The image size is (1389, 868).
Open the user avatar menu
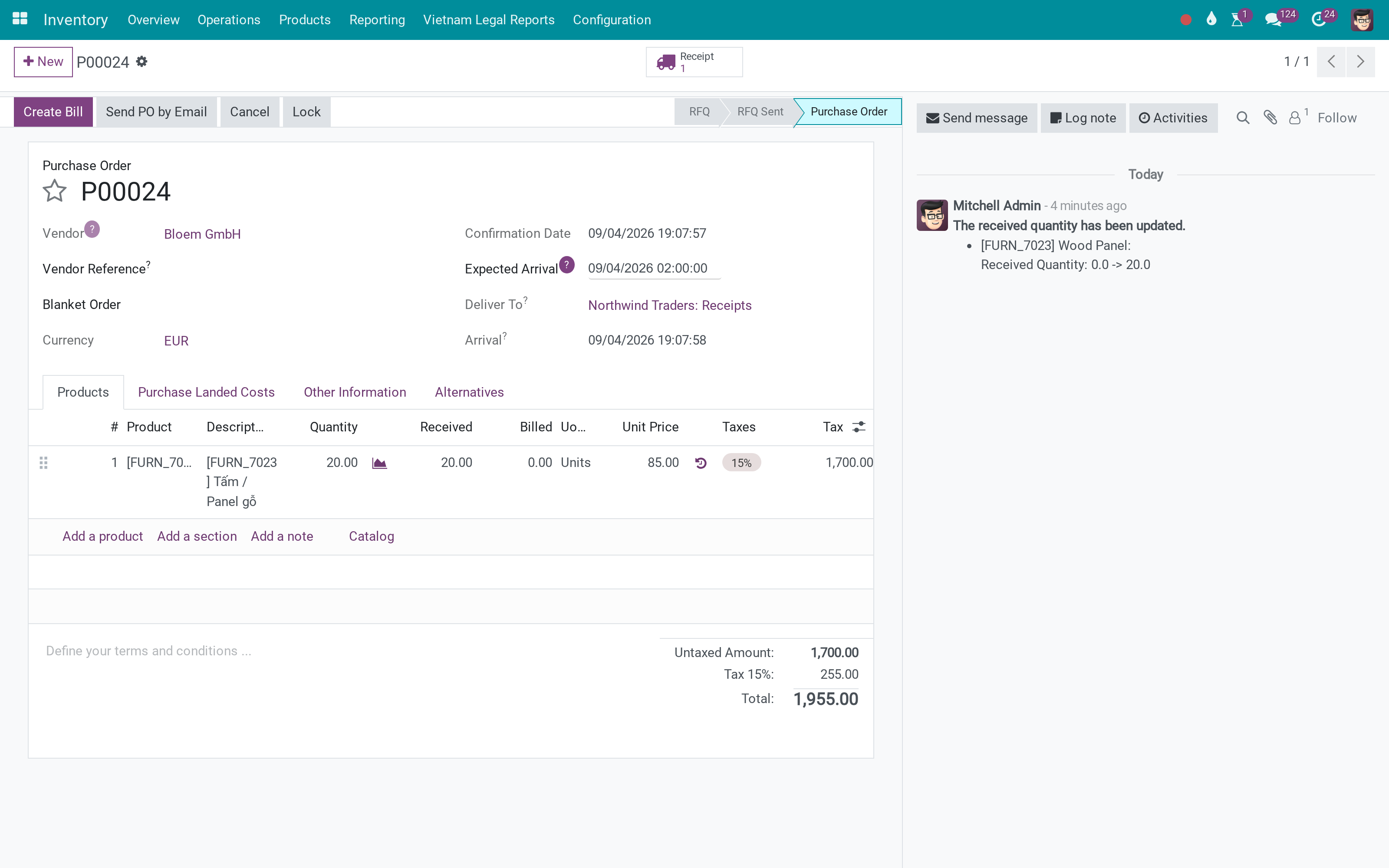(x=1362, y=20)
